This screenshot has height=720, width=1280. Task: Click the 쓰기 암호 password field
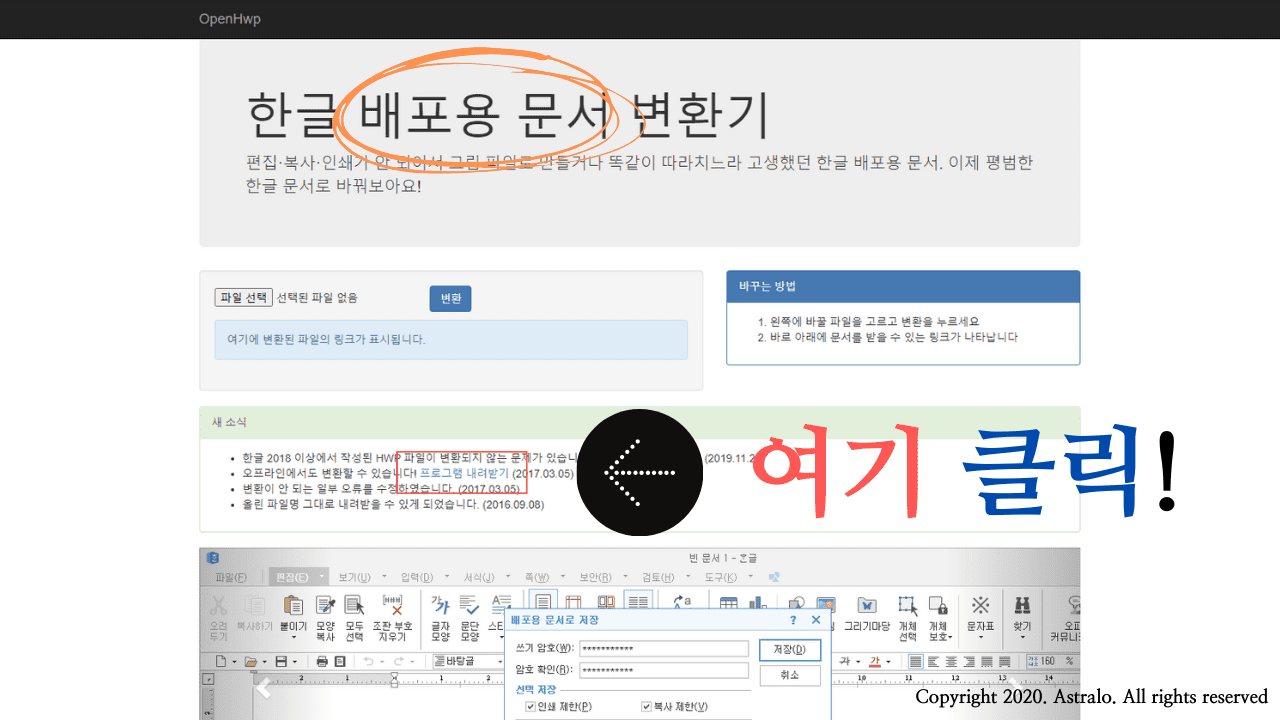click(x=663, y=649)
